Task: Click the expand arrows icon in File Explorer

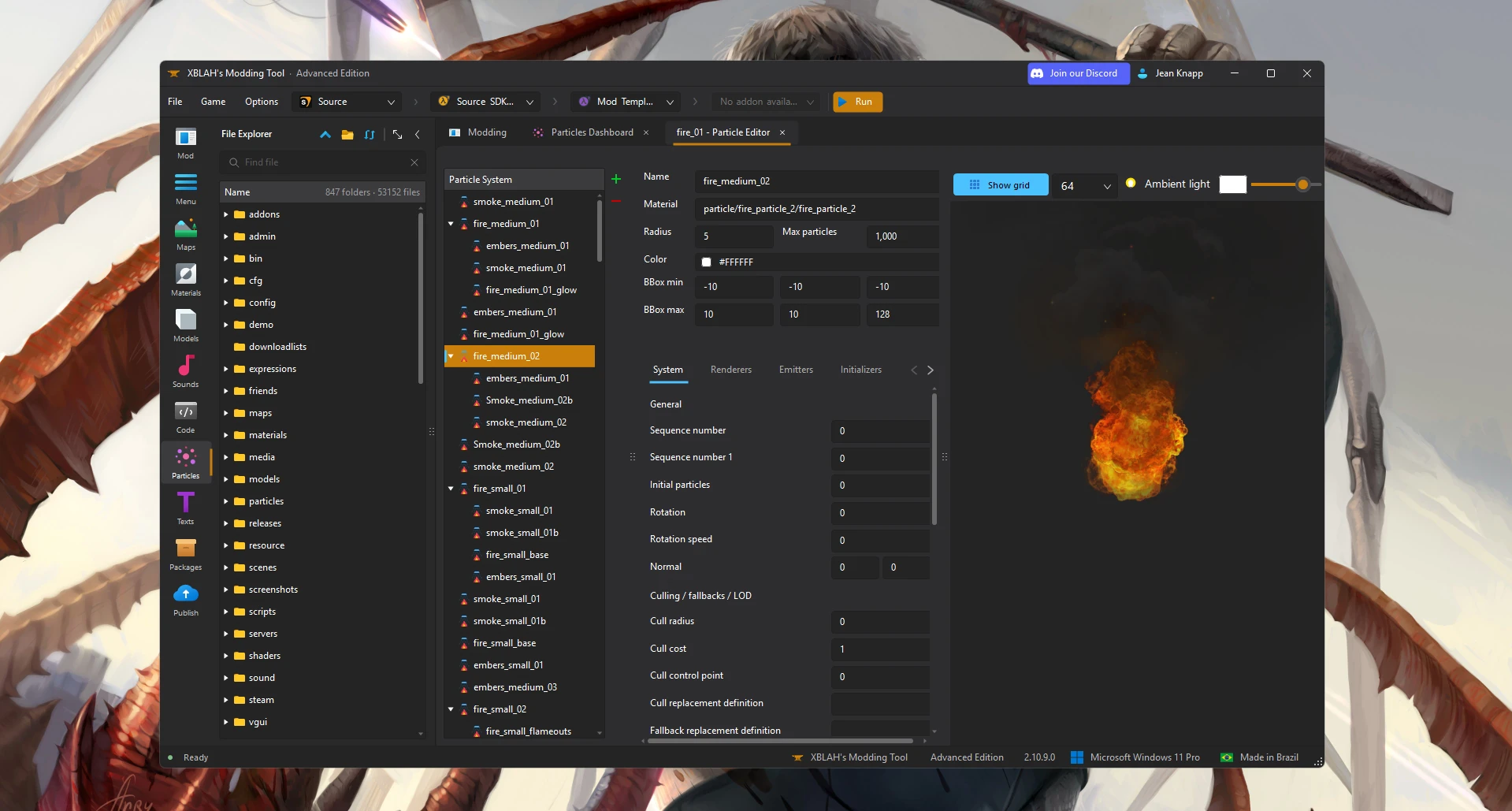Action: pos(397,135)
